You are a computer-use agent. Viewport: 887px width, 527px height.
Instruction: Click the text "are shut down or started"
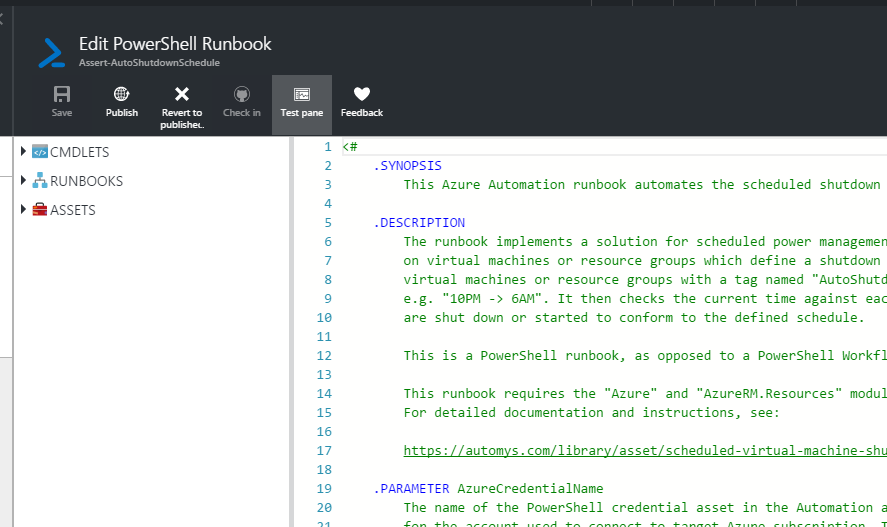pos(496,318)
